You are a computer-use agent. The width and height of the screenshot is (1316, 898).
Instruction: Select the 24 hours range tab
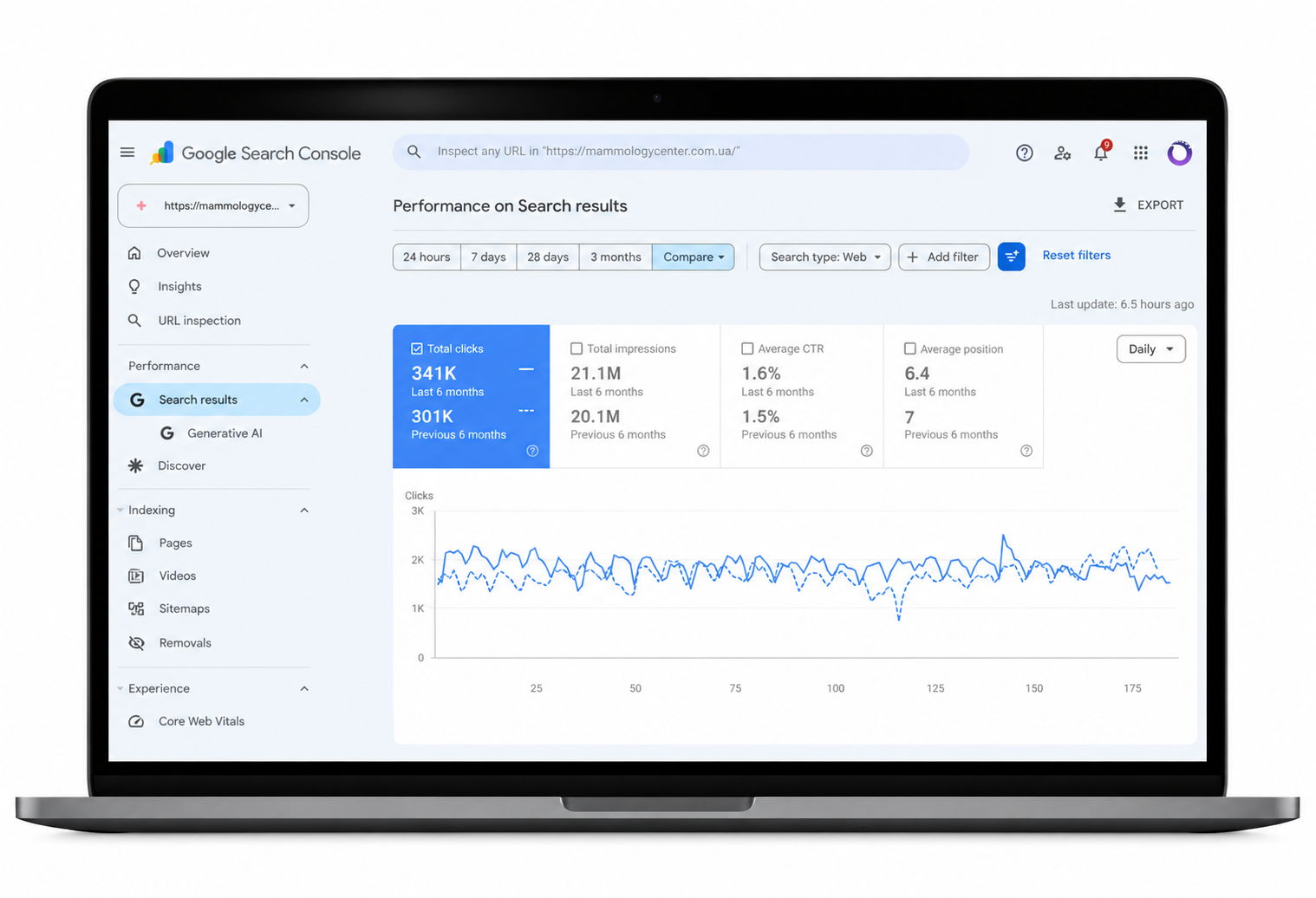click(427, 257)
